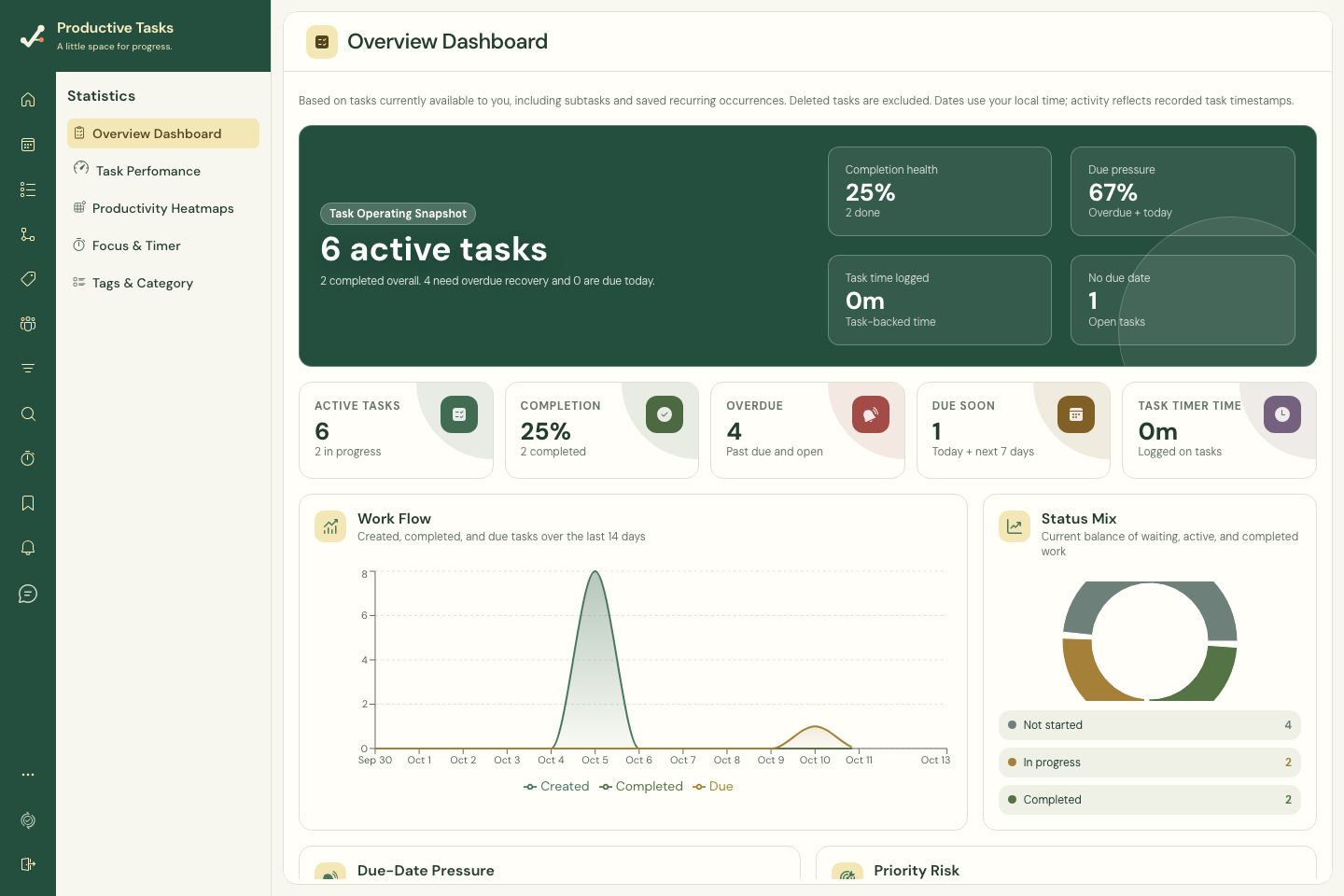The width and height of the screenshot is (1344, 896).
Task: Open Tags & Category in the Statistics menu
Action: pos(163,283)
